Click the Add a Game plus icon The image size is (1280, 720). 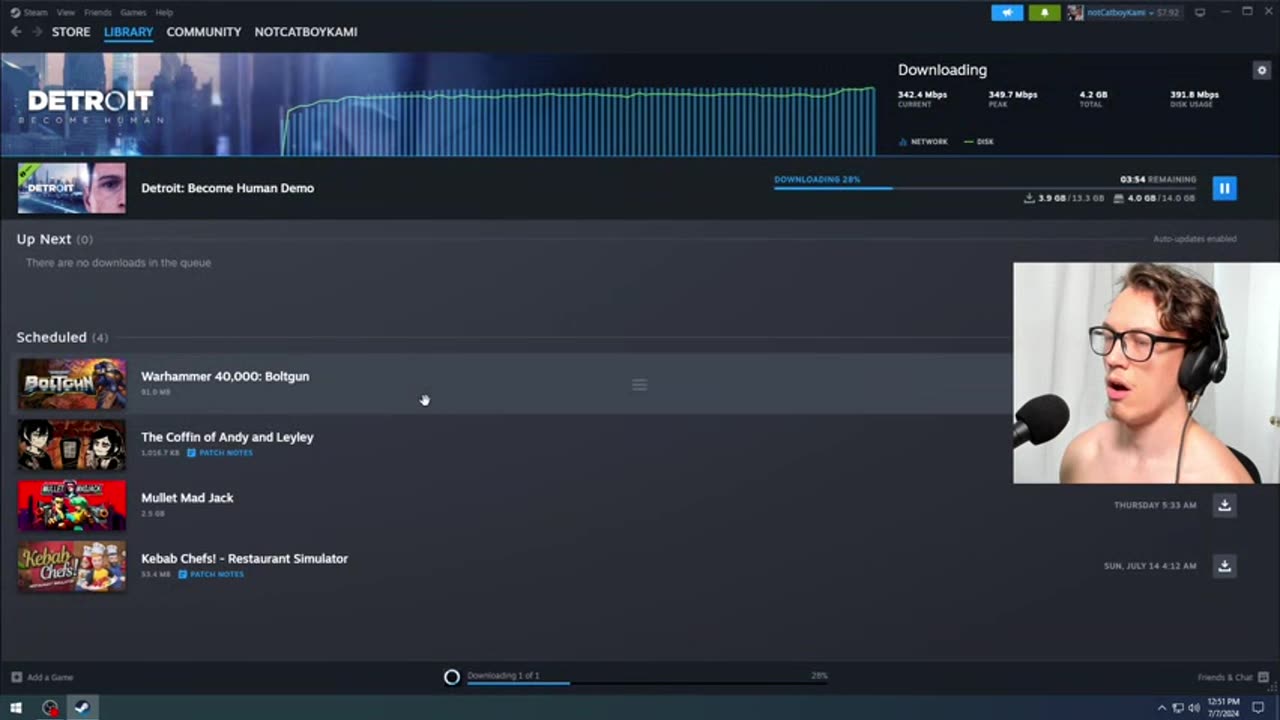click(16, 677)
